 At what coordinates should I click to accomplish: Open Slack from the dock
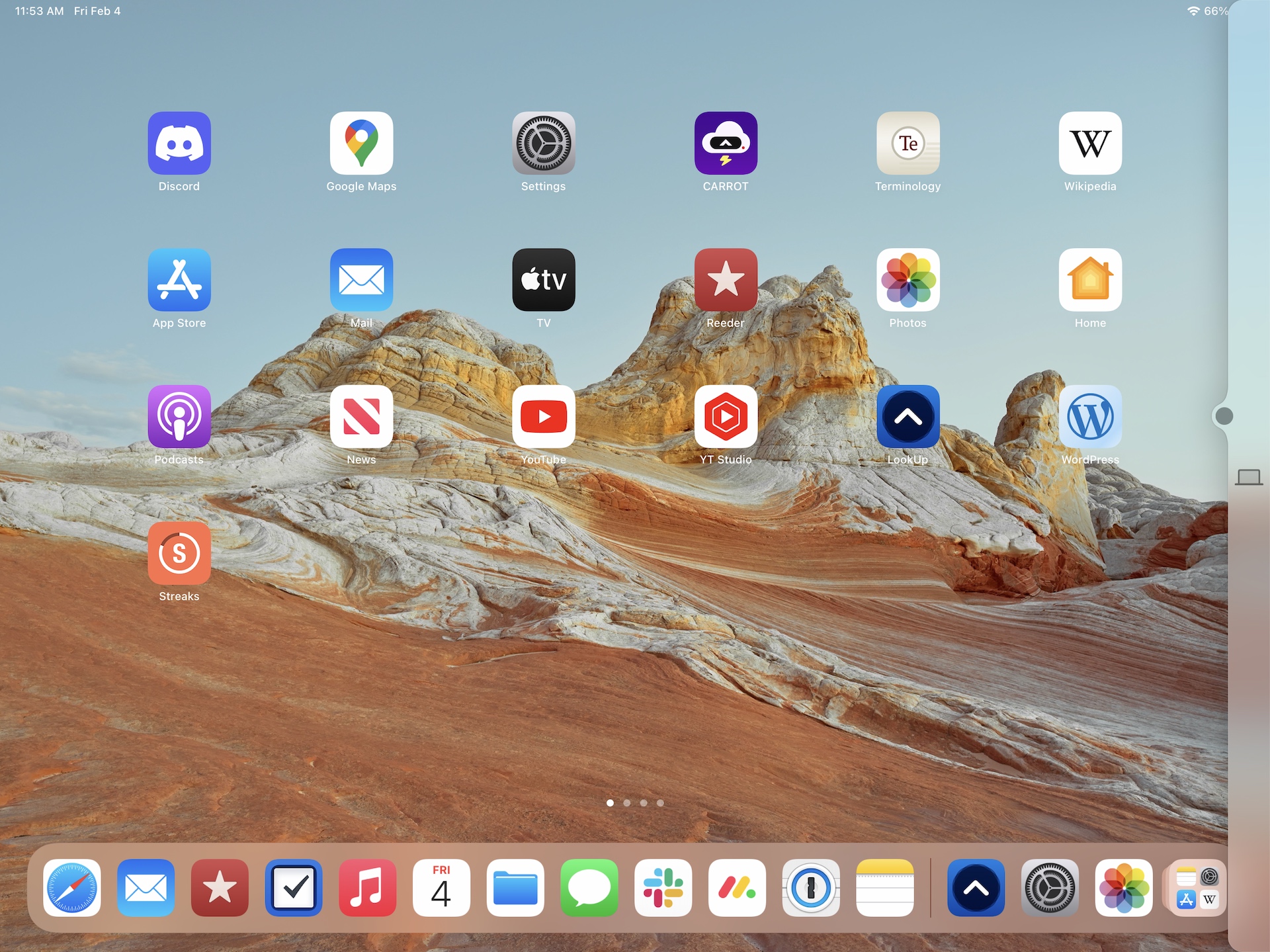(663, 888)
